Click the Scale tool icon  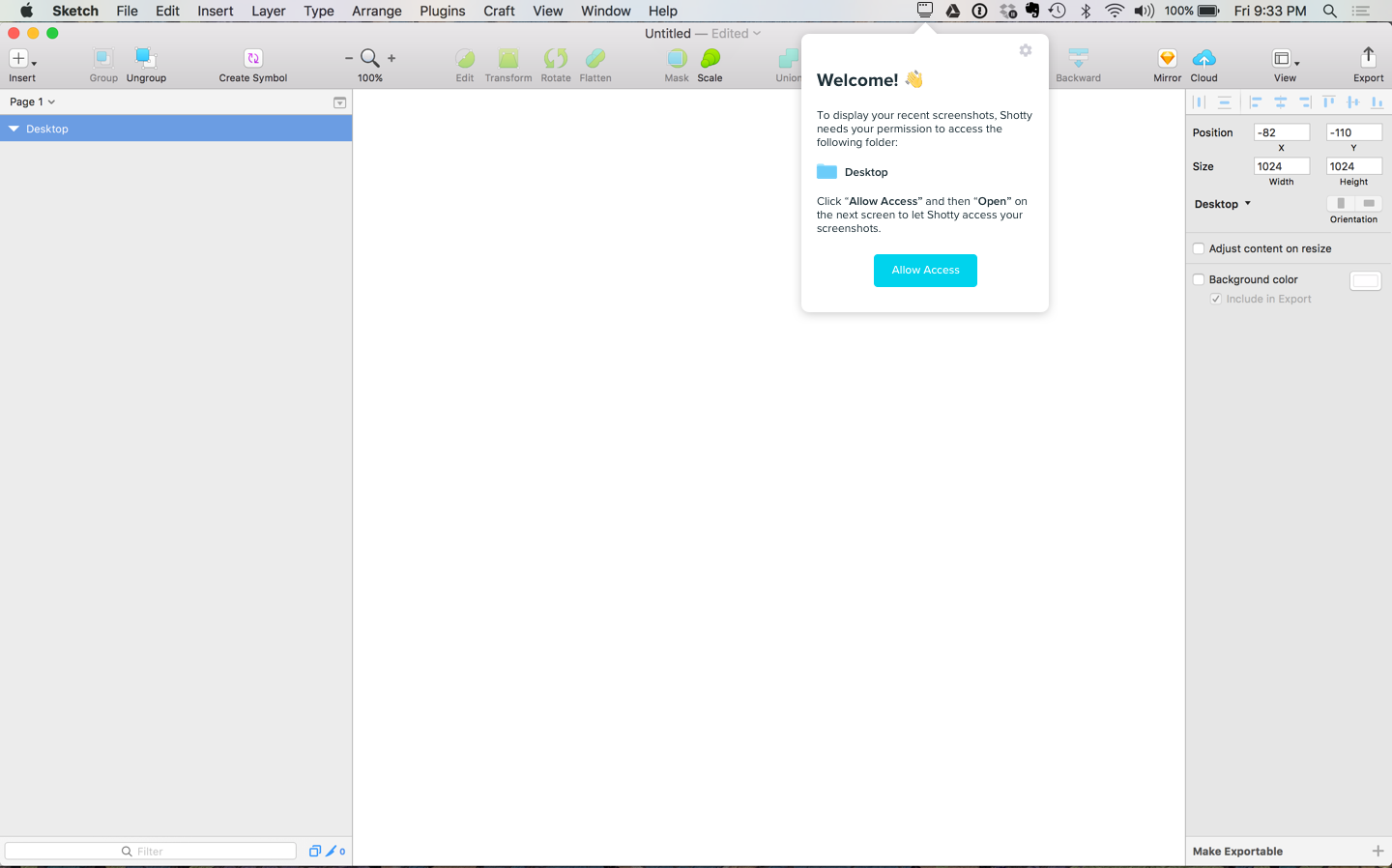[x=710, y=58]
